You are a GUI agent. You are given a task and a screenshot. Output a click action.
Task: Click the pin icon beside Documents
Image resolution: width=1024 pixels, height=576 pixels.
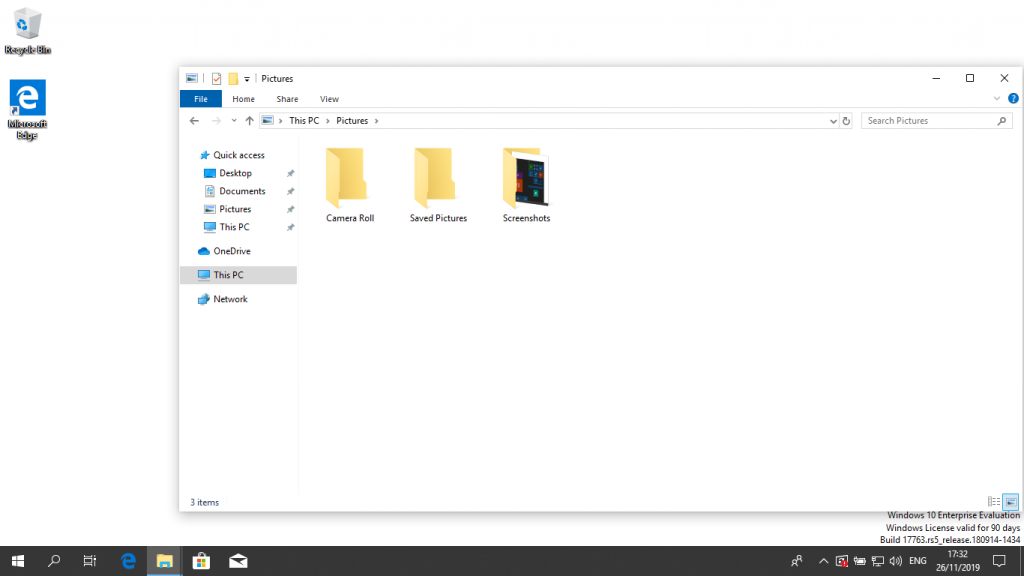pos(291,191)
